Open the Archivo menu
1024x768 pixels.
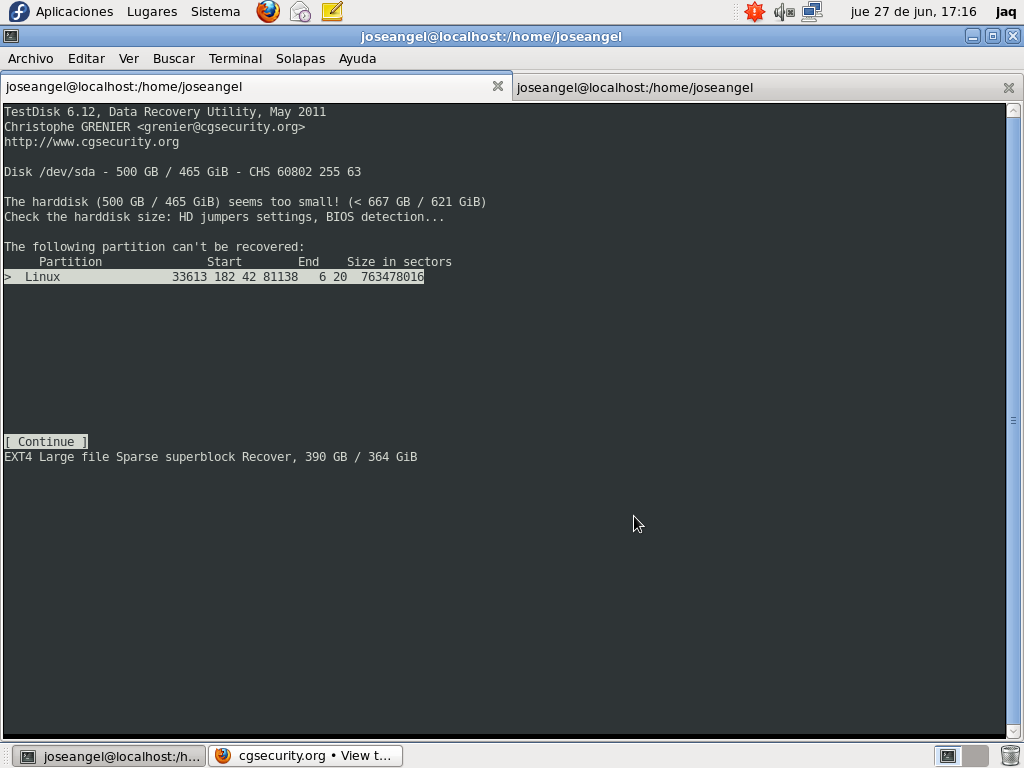coord(31,59)
